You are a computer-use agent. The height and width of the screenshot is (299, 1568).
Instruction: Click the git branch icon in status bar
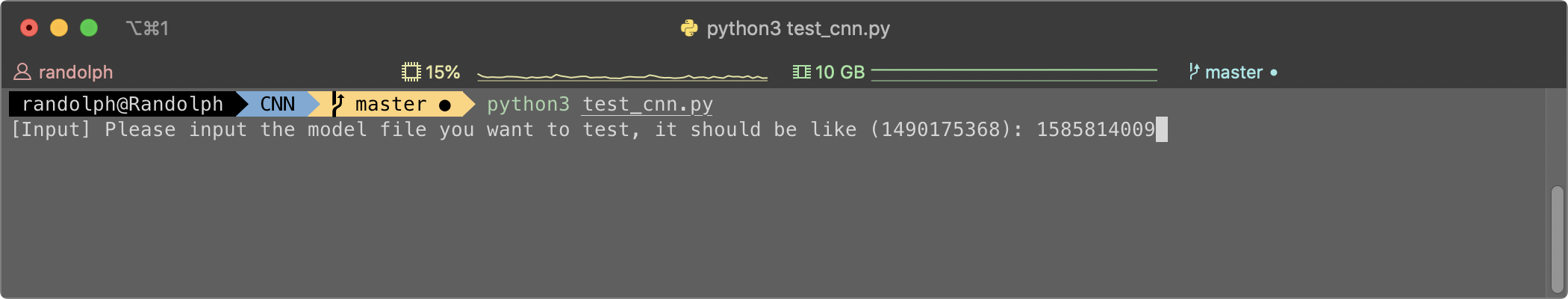pyautogui.click(x=1194, y=72)
